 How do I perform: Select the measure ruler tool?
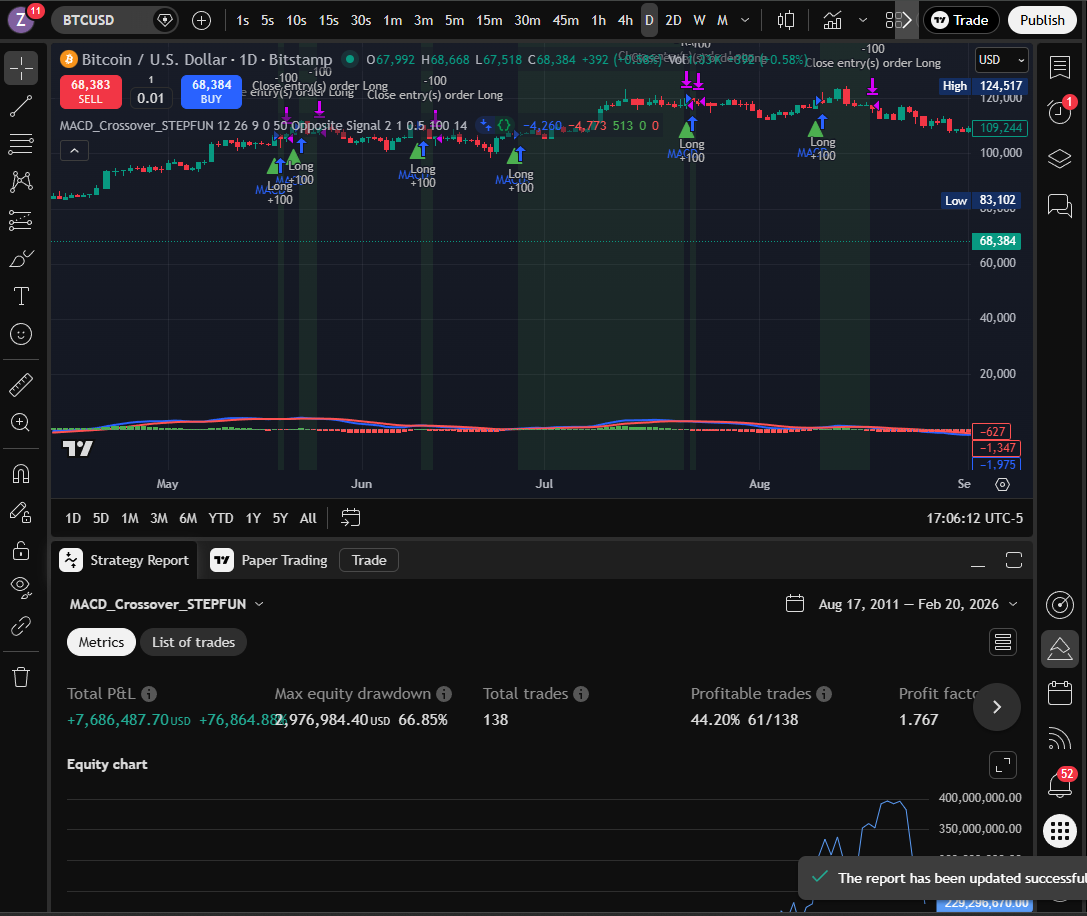[x=21, y=384]
